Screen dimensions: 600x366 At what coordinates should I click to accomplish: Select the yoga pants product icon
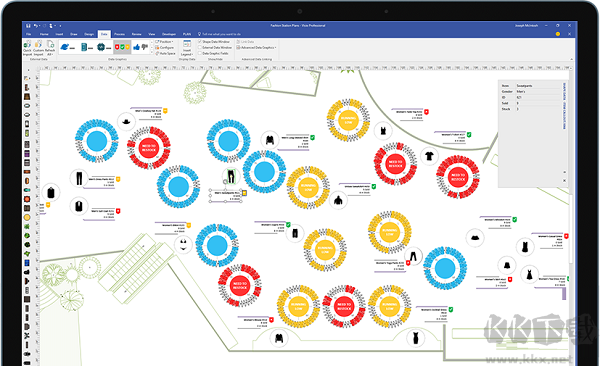413,256
